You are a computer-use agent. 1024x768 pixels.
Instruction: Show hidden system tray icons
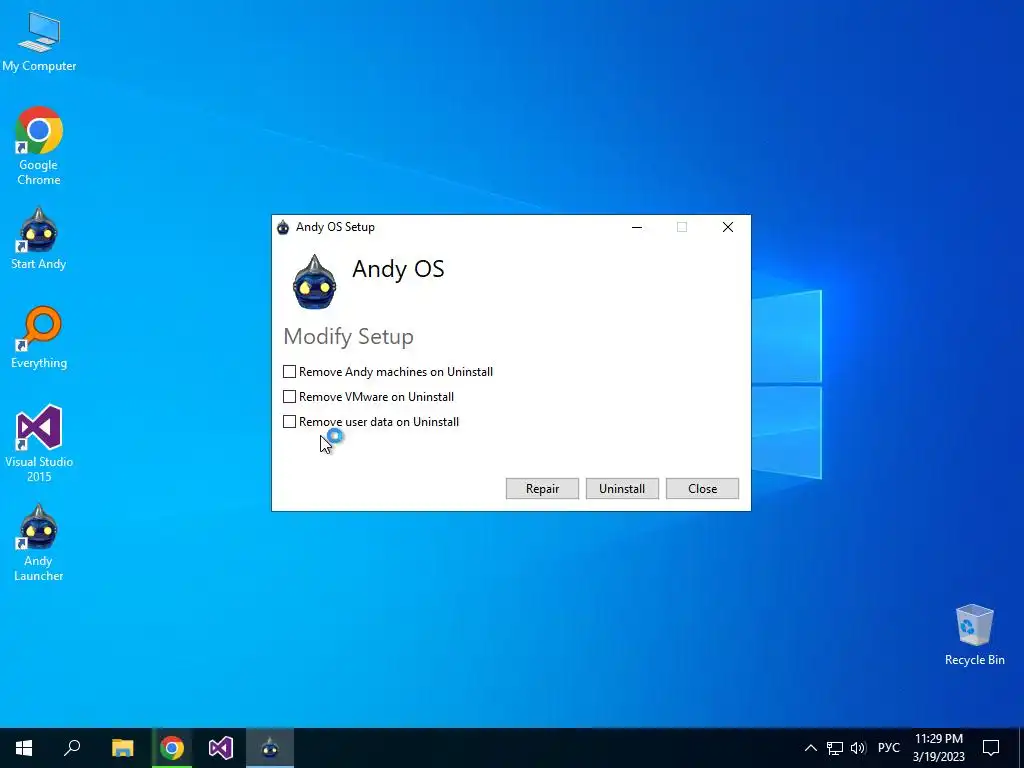(x=810, y=748)
